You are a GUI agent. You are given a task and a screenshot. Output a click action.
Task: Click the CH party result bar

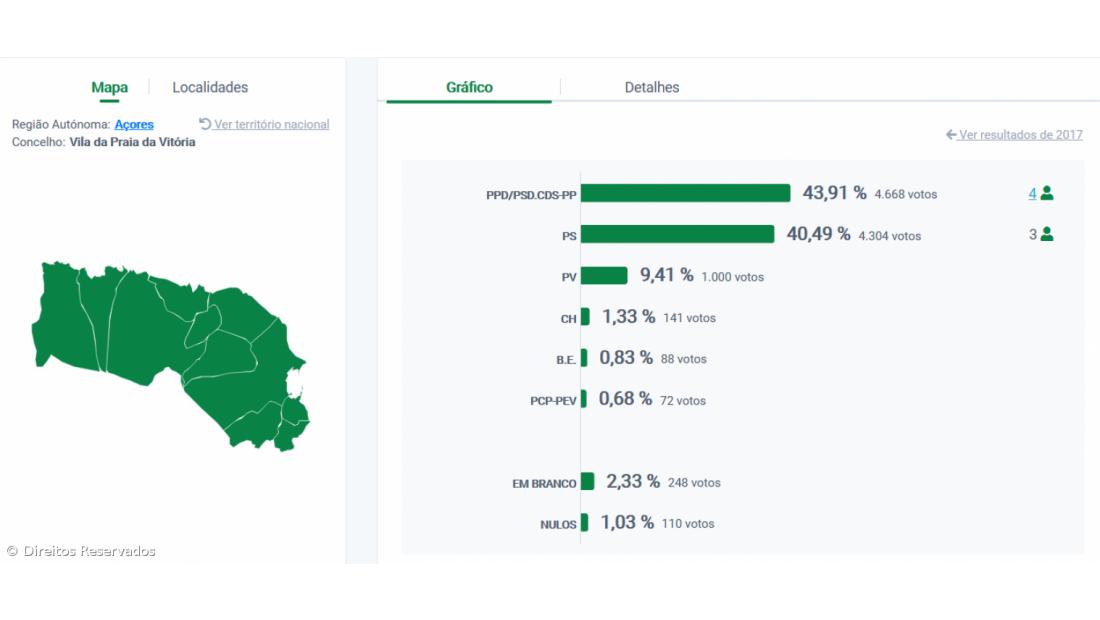585,317
